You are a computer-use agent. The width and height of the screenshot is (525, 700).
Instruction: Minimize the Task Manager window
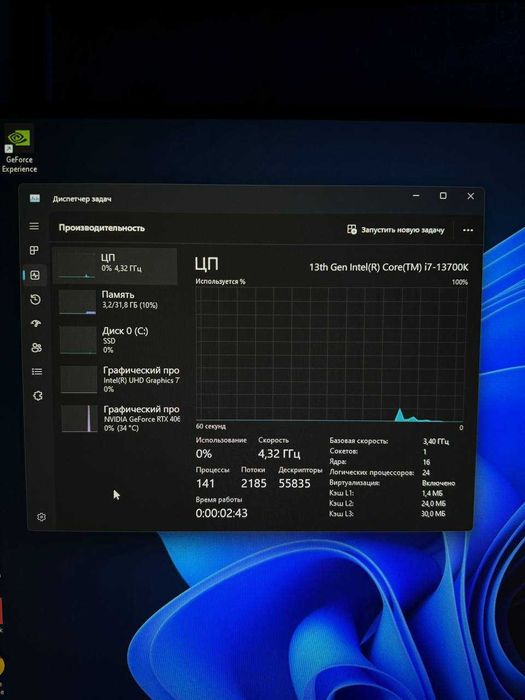[x=416, y=196]
